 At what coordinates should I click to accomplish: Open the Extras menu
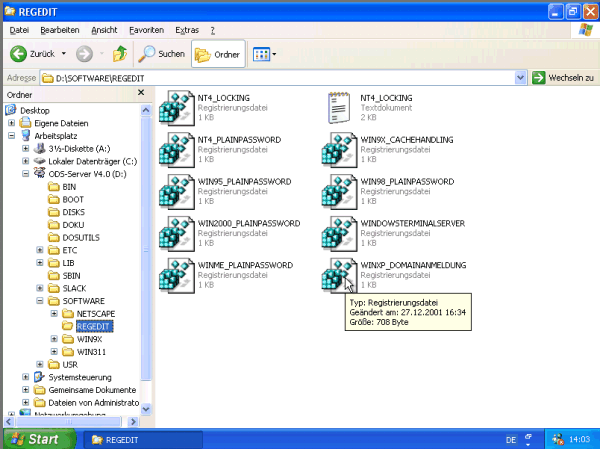coord(187,30)
